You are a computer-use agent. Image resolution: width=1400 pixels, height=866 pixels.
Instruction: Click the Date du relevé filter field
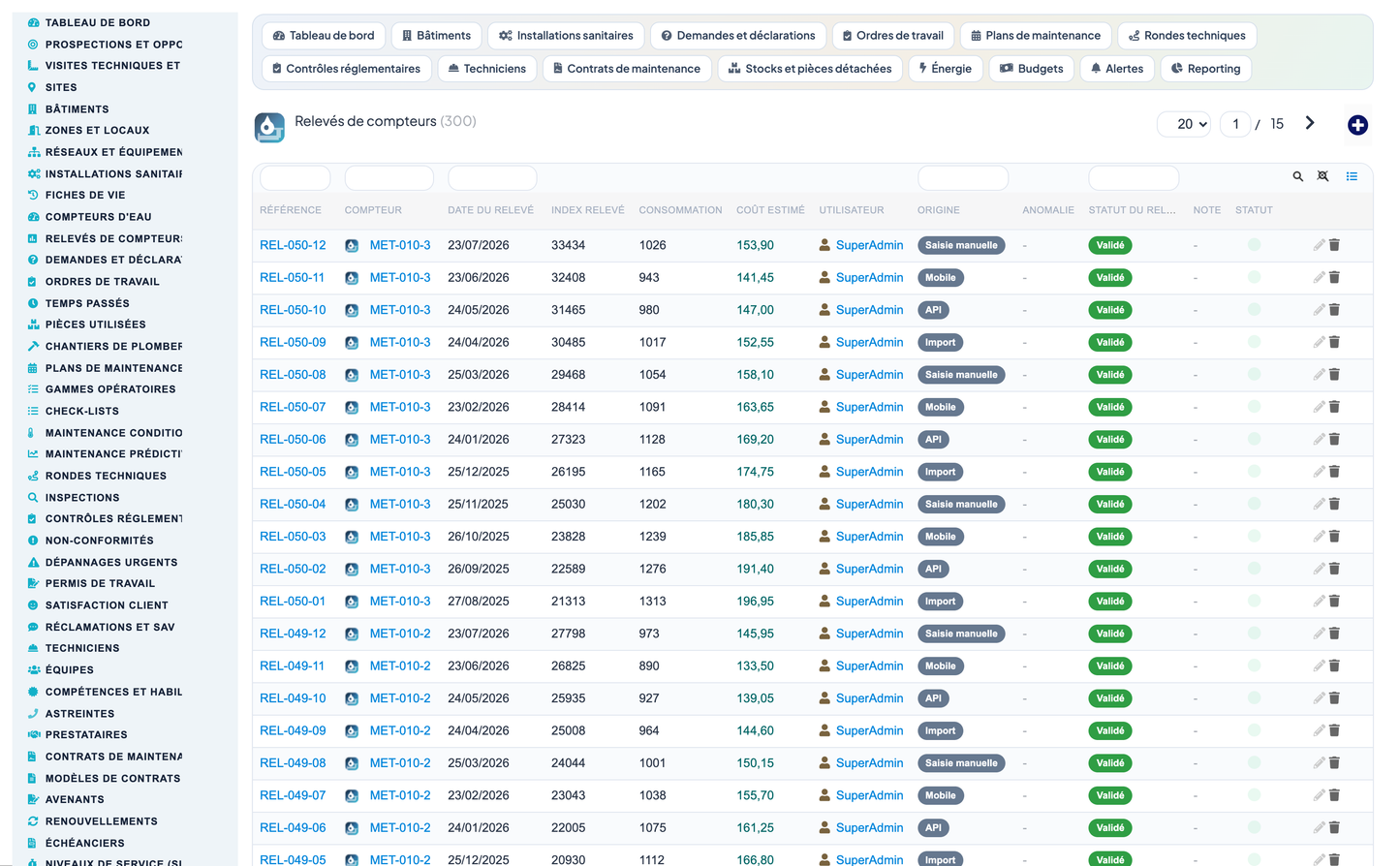(x=492, y=178)
